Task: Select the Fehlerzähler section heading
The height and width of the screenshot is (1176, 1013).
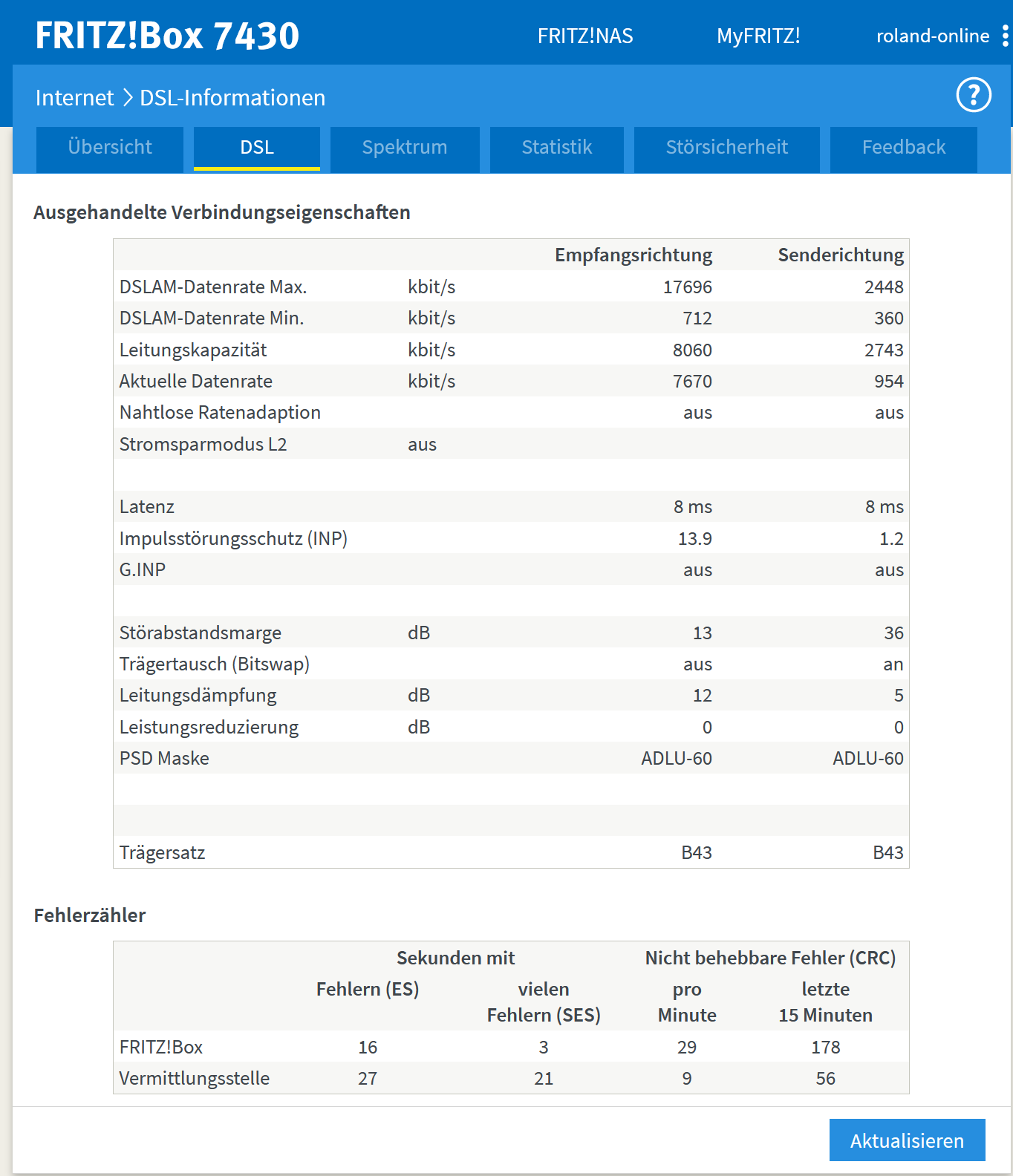Action: pos(90,915)
